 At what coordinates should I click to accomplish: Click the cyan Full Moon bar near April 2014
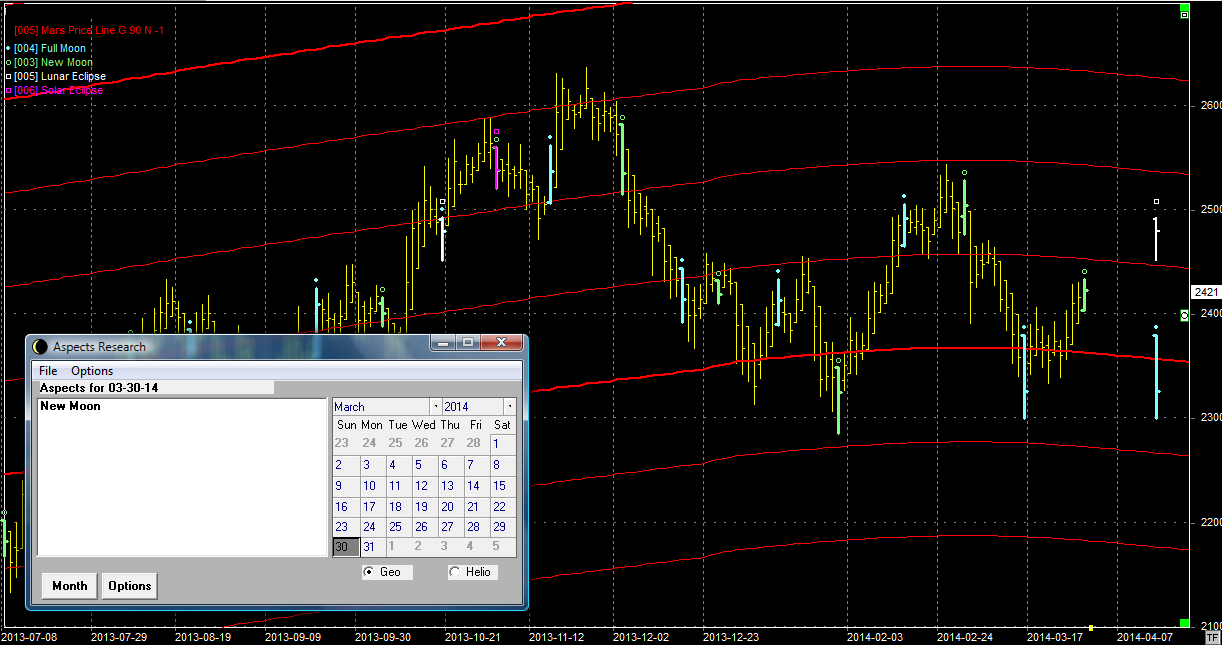pos(1156,376)
